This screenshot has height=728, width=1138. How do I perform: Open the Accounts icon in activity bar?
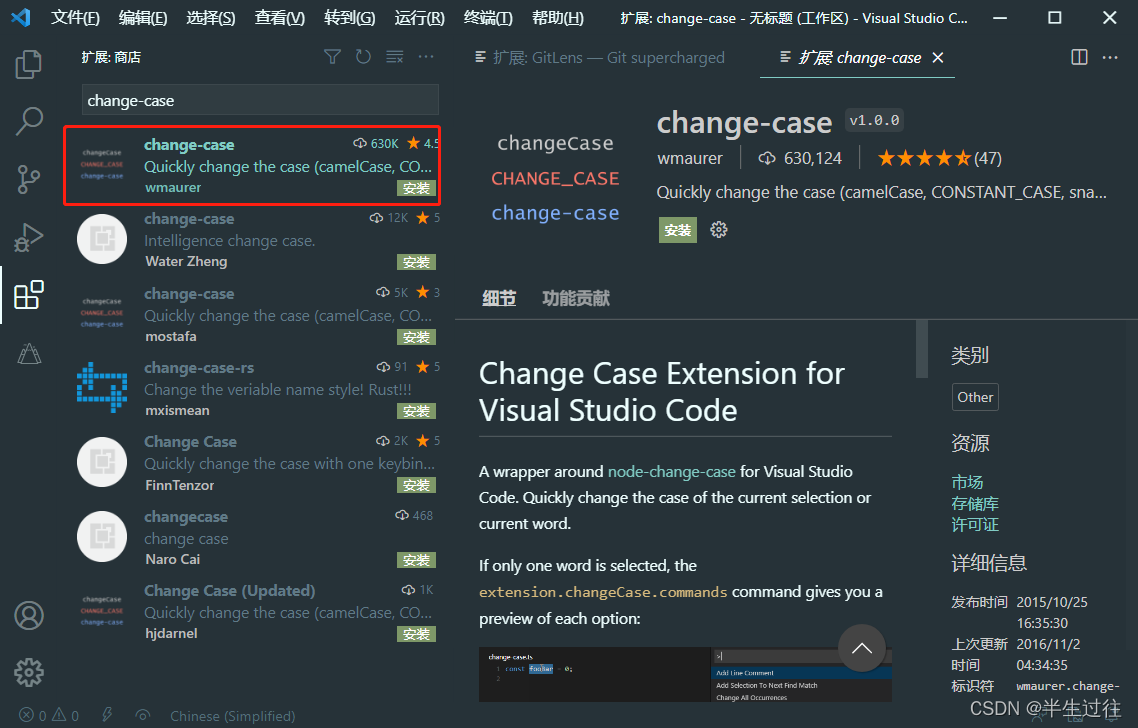click(x=29, y=615)
